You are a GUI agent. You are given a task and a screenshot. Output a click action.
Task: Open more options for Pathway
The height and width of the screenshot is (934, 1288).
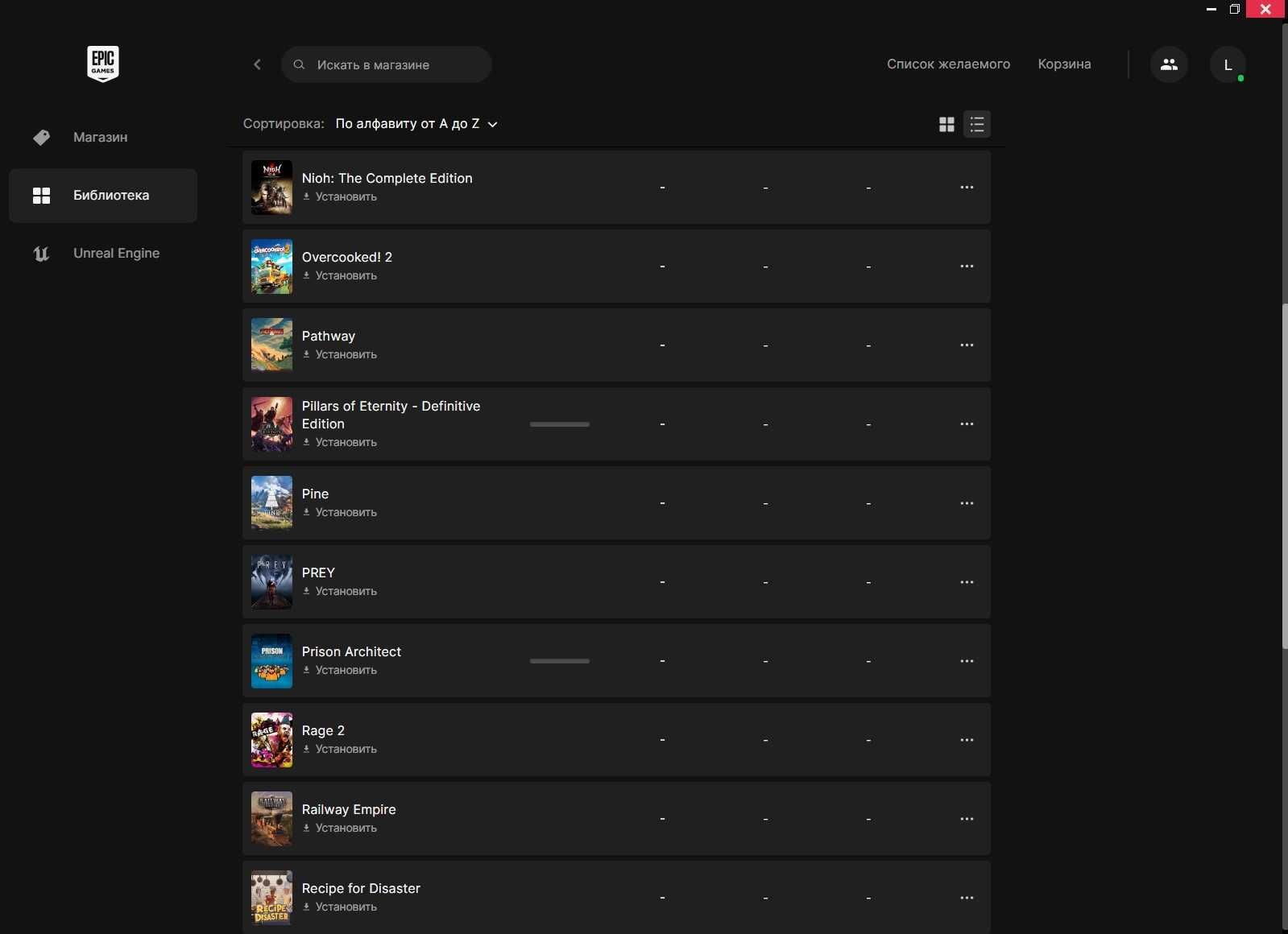(967, 345)
